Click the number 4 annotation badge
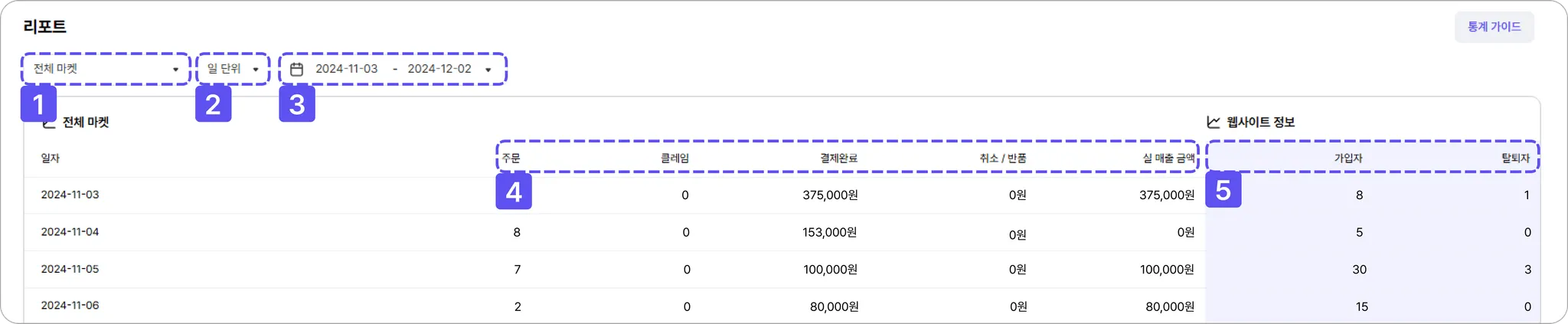This screenshot has width=1568, height=324. pyautogui.click(x=514, y=191)
